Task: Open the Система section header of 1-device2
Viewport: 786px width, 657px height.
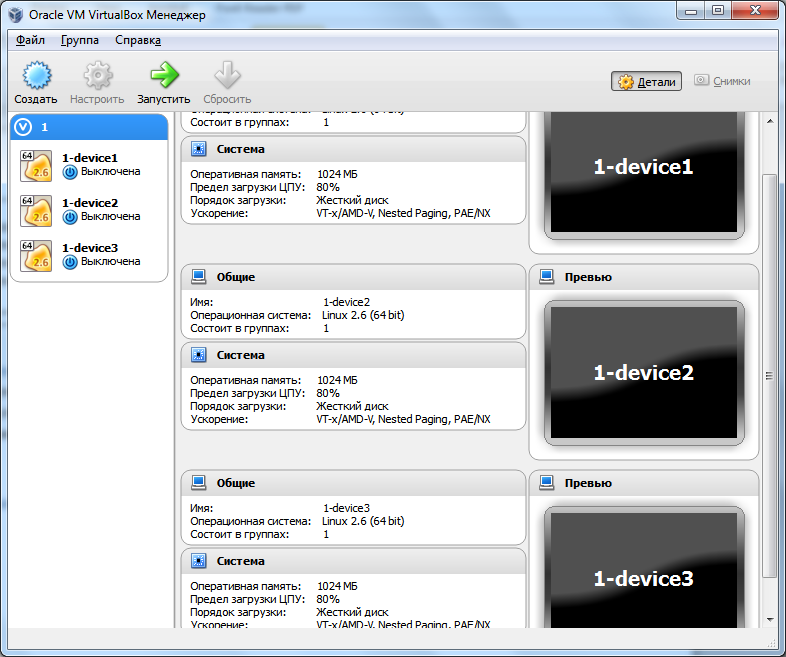Action: pos(353,355)
